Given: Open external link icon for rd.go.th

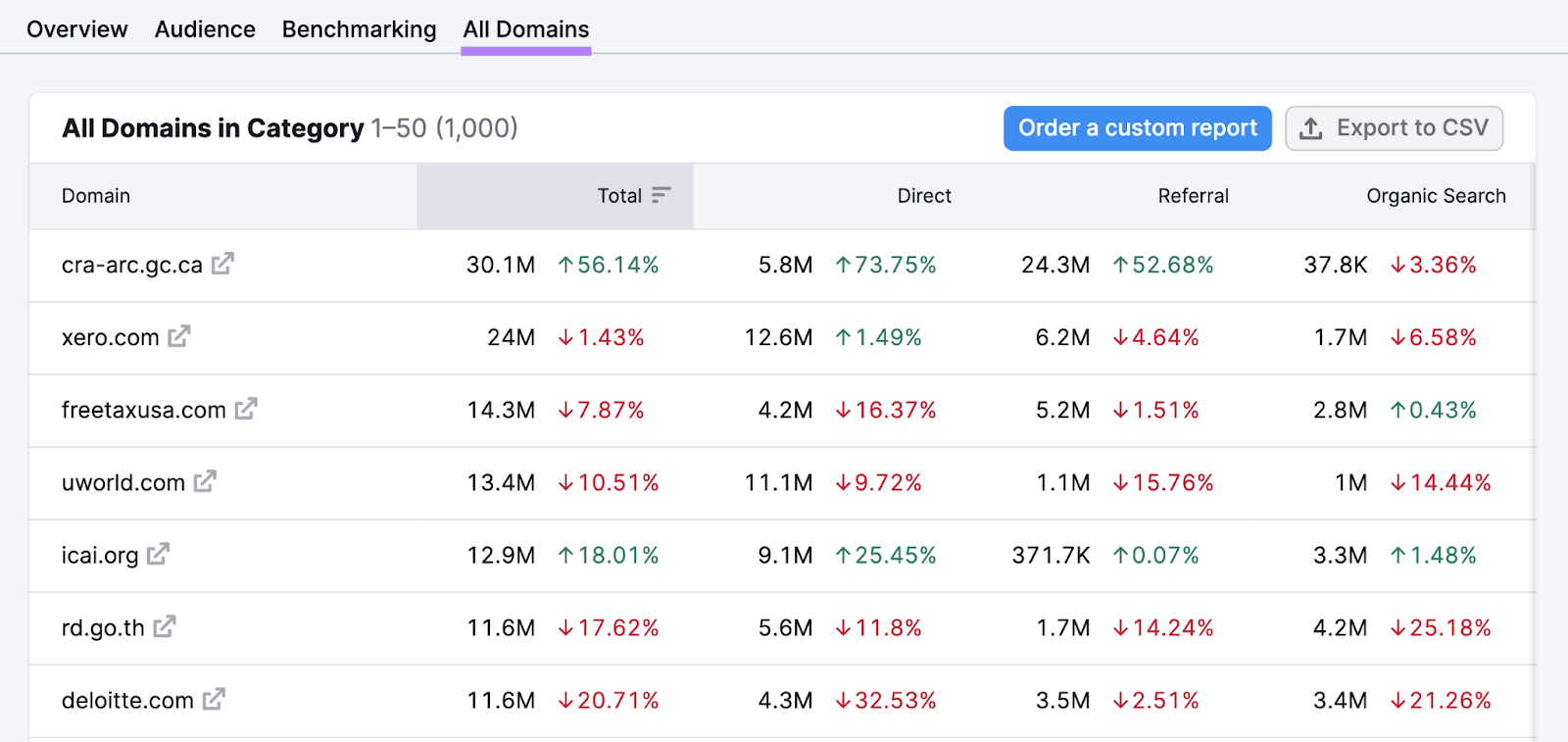Looking at the screenshot, I should [165, 626].
